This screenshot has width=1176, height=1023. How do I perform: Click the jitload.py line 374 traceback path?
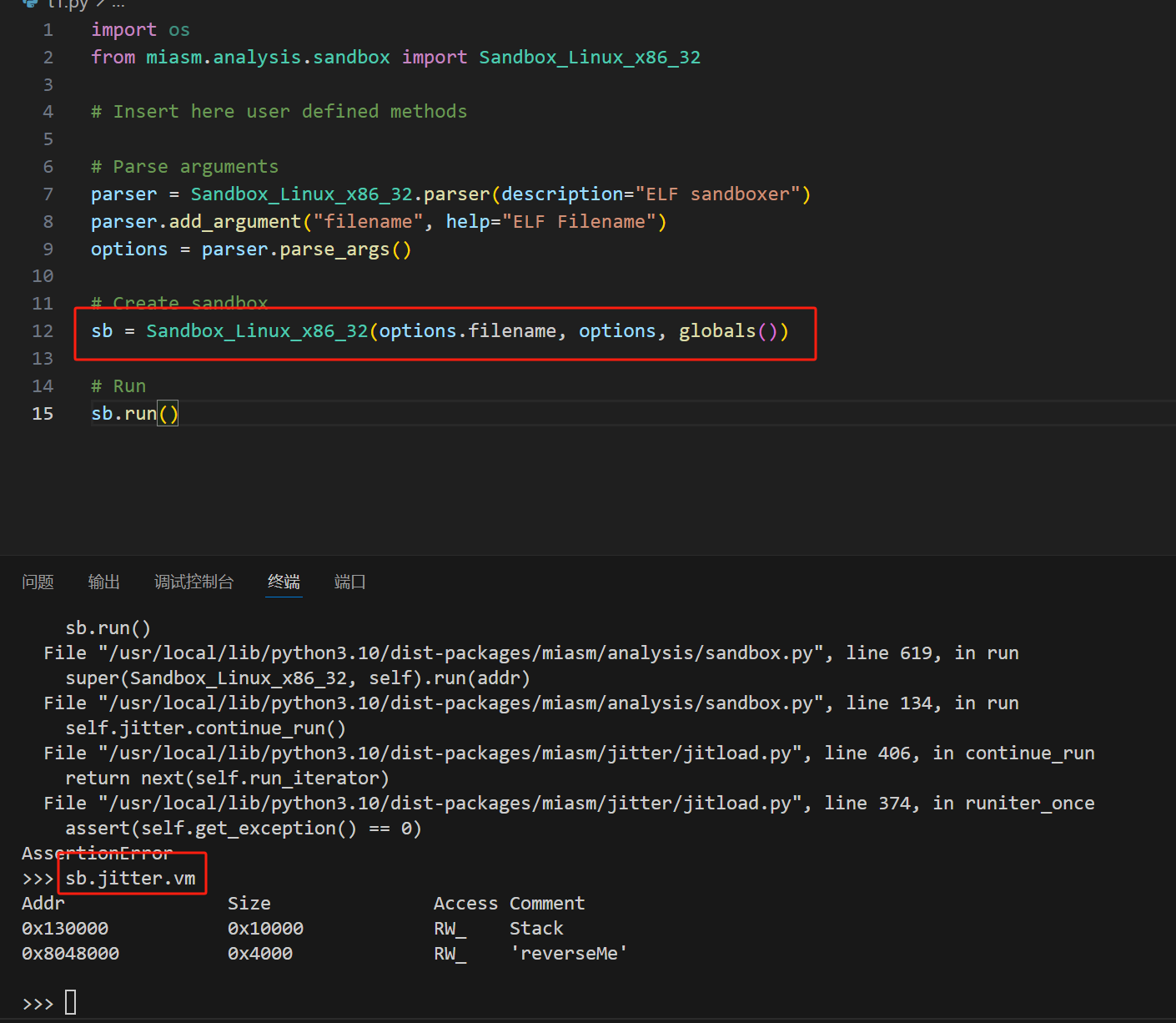coord(450,804)
